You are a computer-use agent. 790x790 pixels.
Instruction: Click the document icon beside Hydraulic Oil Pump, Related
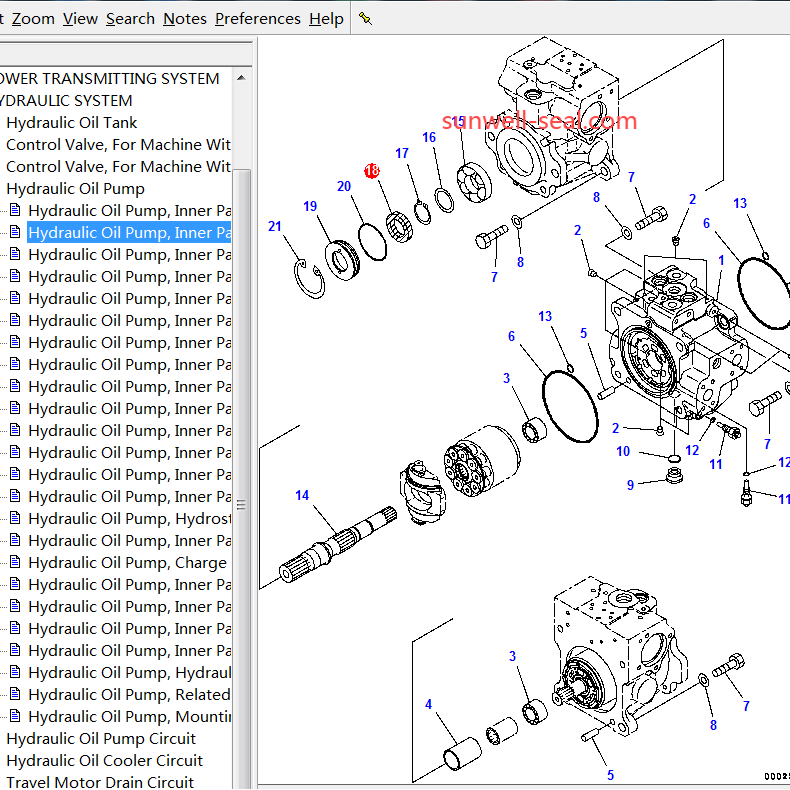(x=15, y=694)
